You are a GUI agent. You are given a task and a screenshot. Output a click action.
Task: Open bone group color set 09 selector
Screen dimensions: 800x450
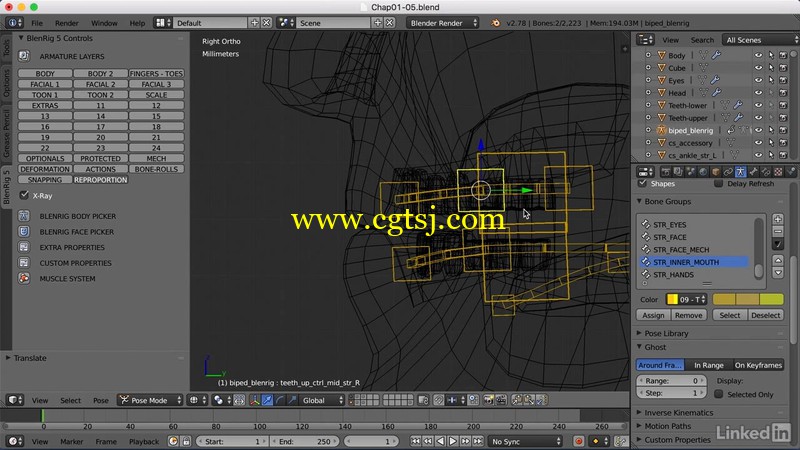click(x=686, y=299)
